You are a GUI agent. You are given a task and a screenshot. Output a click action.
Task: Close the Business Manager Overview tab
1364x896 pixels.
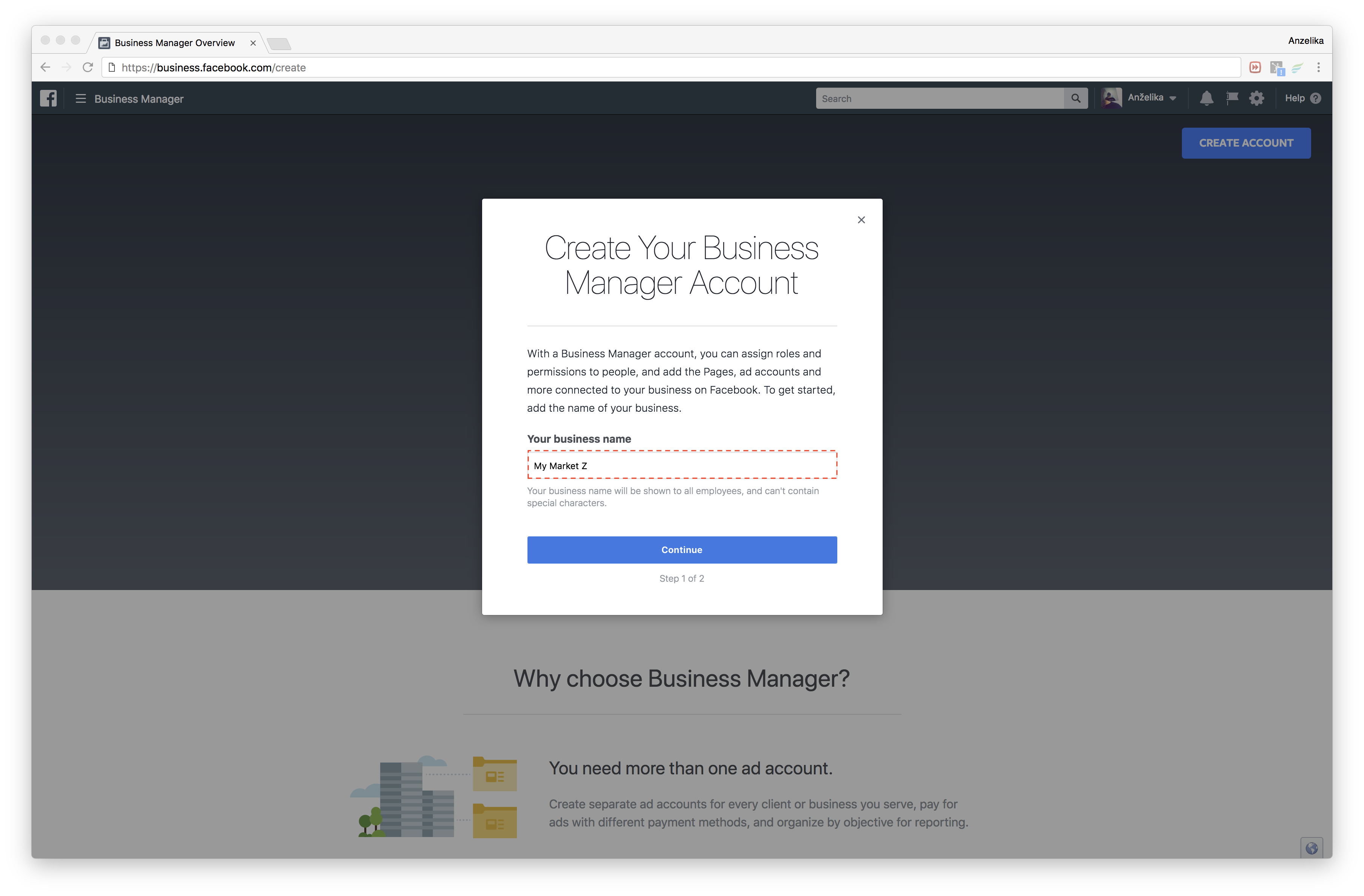(x=253, y=43)
